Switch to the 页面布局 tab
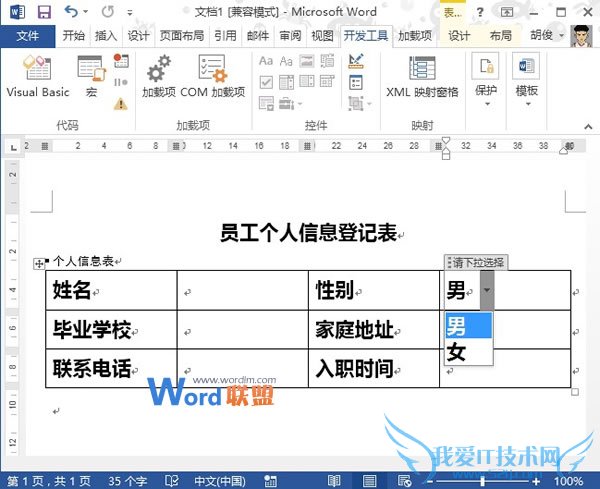 point(182,36)
